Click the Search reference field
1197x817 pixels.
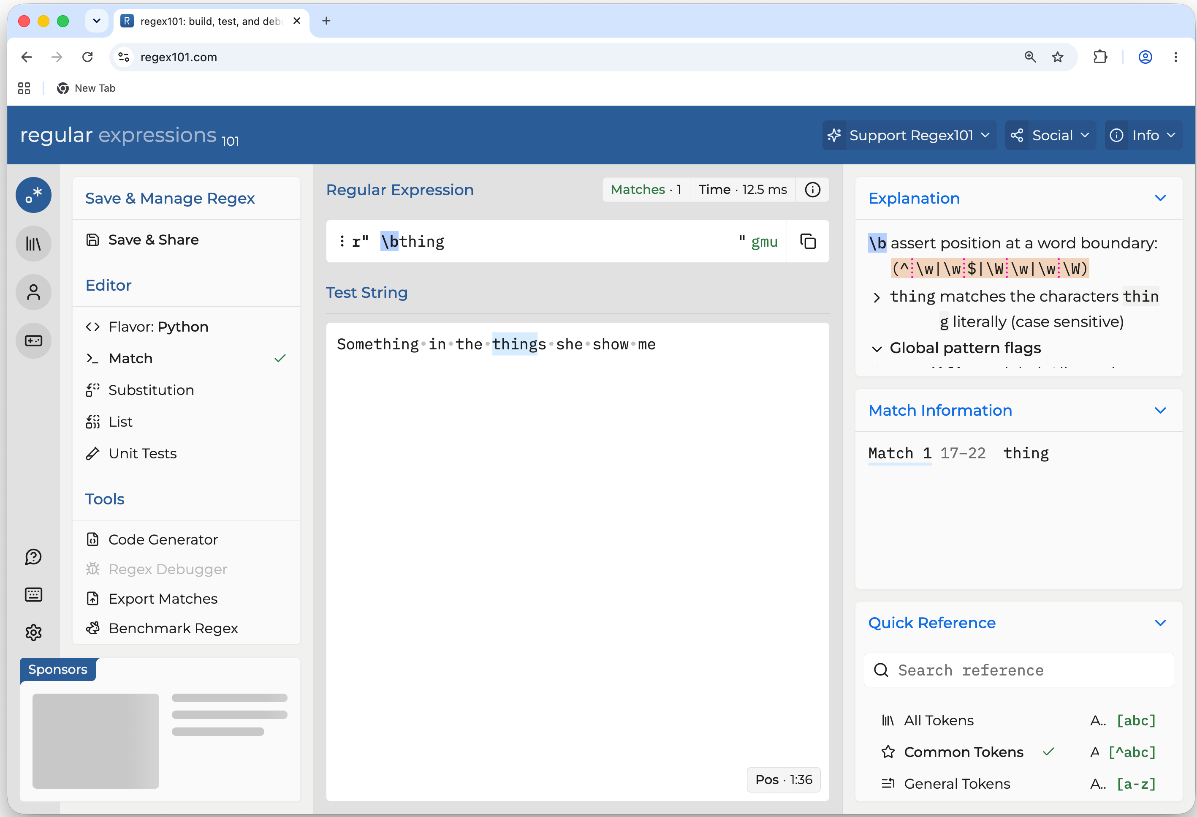coord(1018,670)
